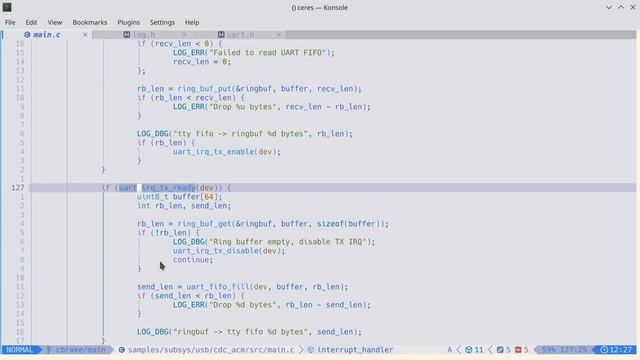Click the "Failed to read UART FIFO" string
This screenshot has height=360, width=640.
[268, 53]
